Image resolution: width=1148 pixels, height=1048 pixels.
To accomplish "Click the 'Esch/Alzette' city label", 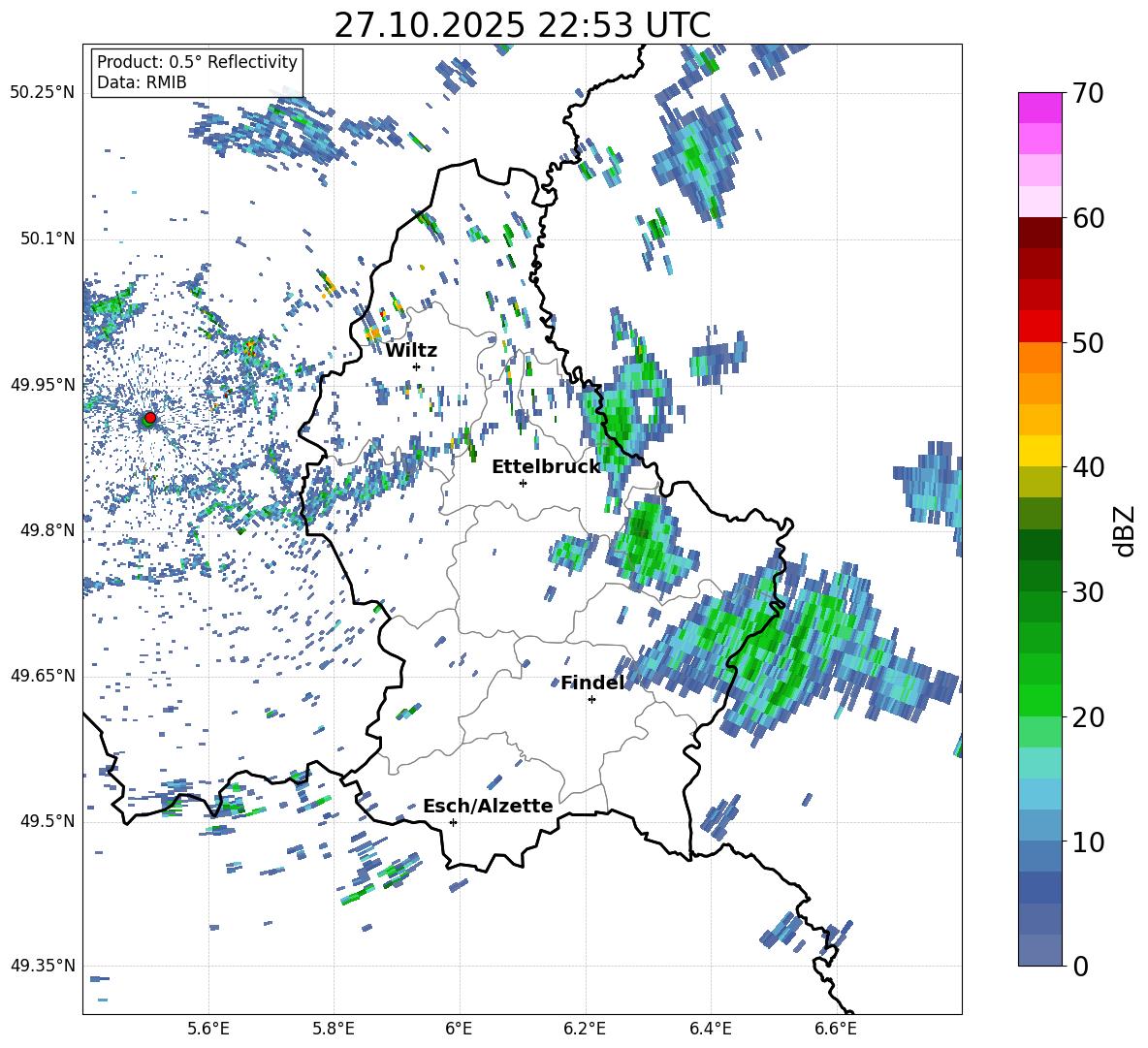I will (x=488, y=807).
